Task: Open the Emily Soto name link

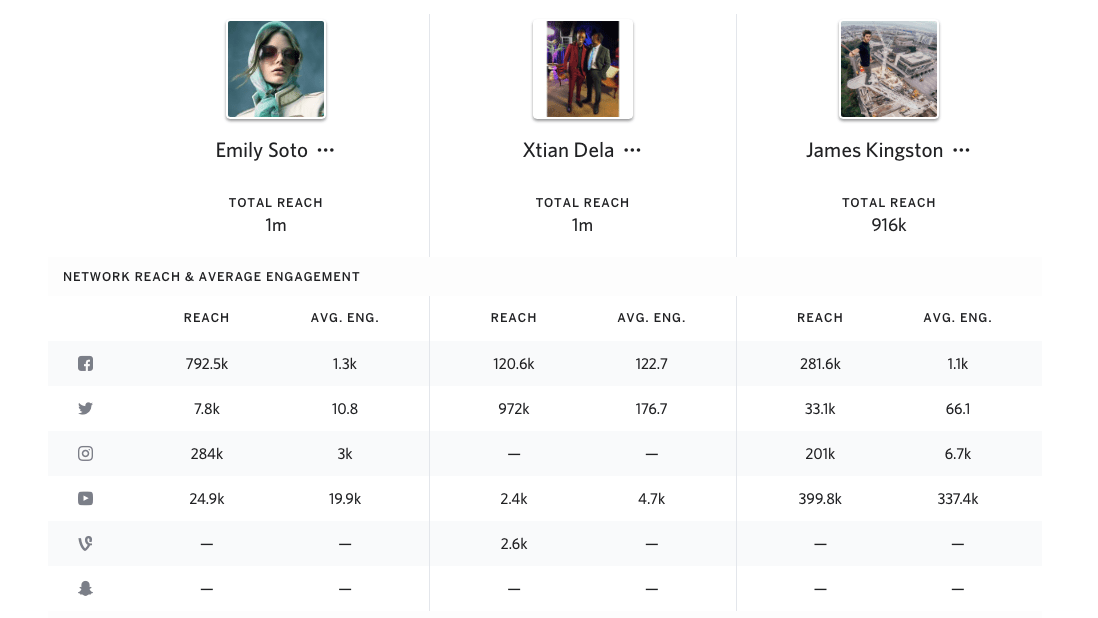Action: pos(262,150)
